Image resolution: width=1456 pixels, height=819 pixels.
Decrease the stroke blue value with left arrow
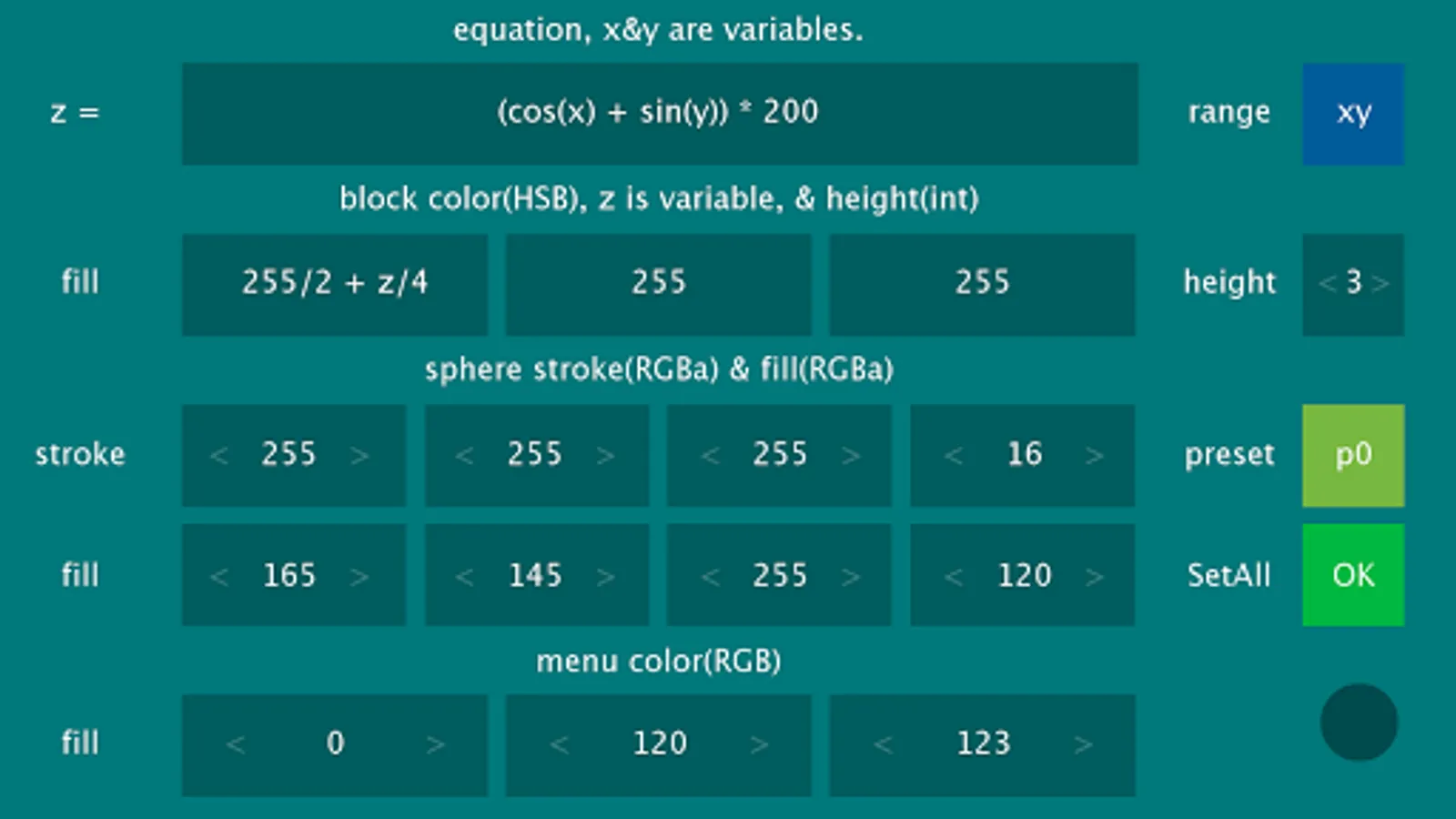coord(710,455)
